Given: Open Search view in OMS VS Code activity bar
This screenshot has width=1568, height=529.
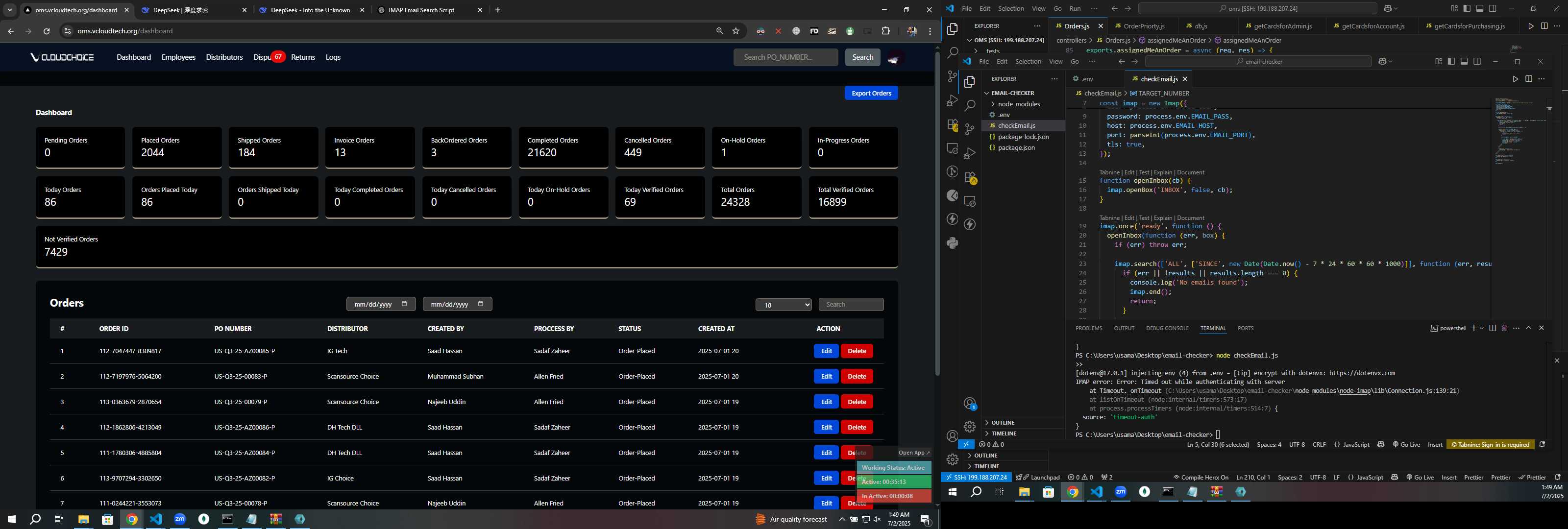Looking at the screenshot, I should [x=953, y=53].
